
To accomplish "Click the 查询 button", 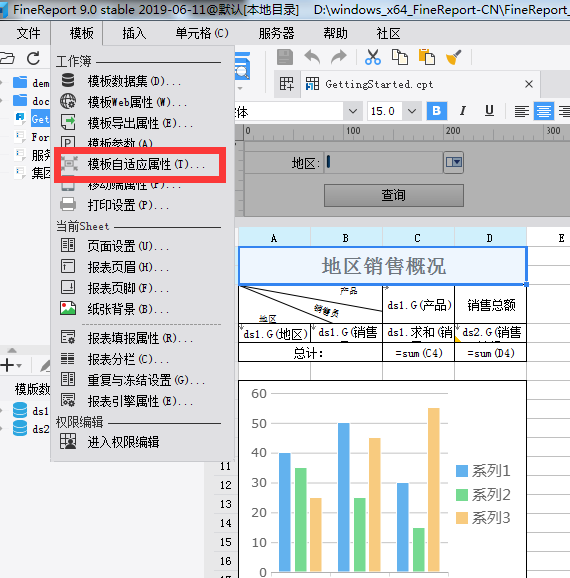I will (x=394, y=195).
